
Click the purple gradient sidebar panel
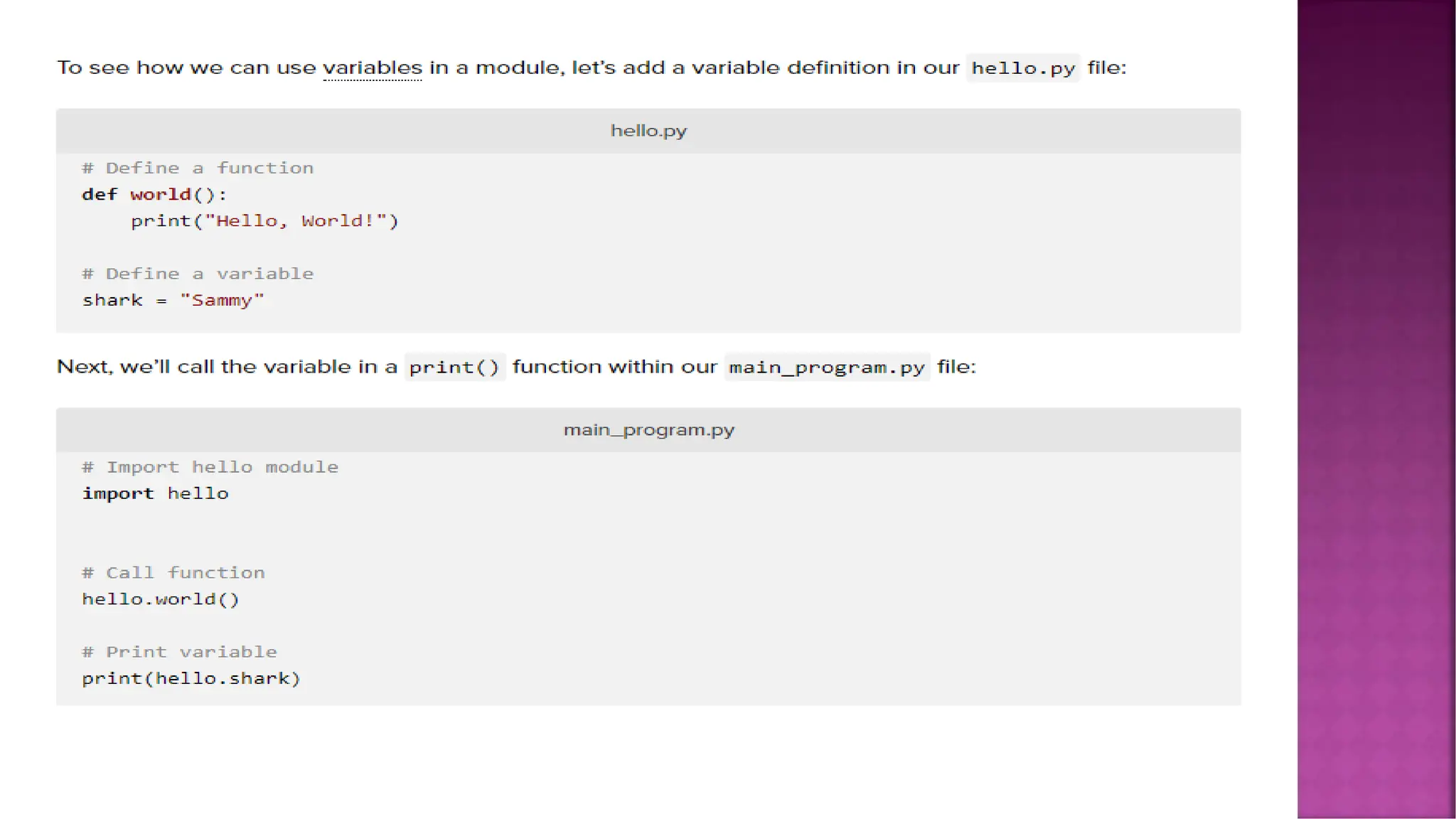click(1376, 409)
